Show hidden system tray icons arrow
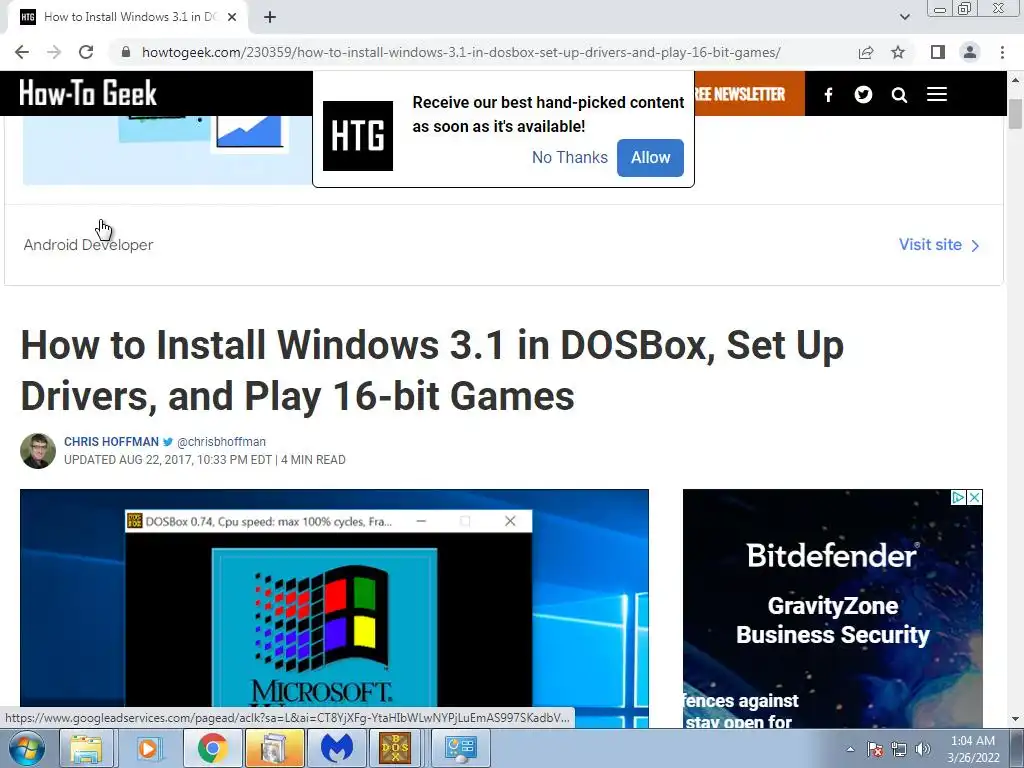1024x768 pixels. [850, 749]
